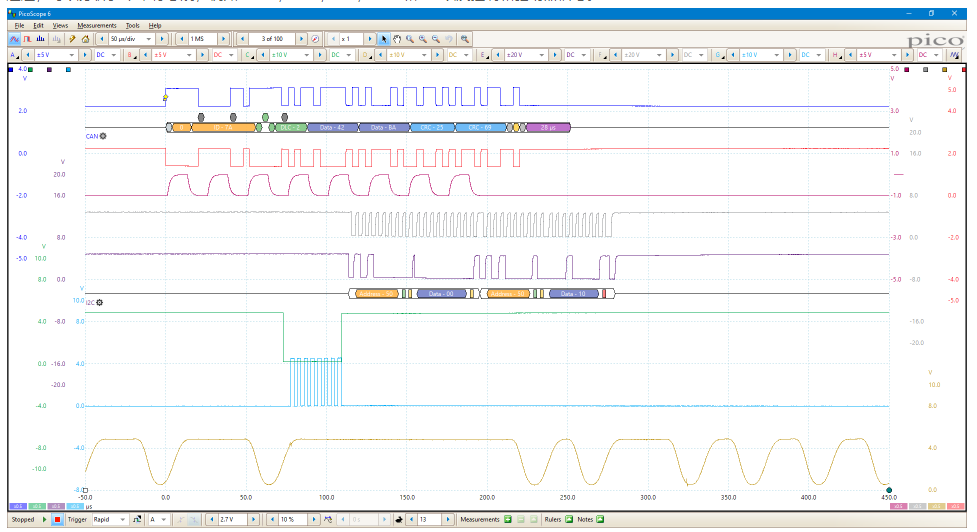Go to next waveform buffer
This screenshot has width=977, height=532.
click(302, 39)
